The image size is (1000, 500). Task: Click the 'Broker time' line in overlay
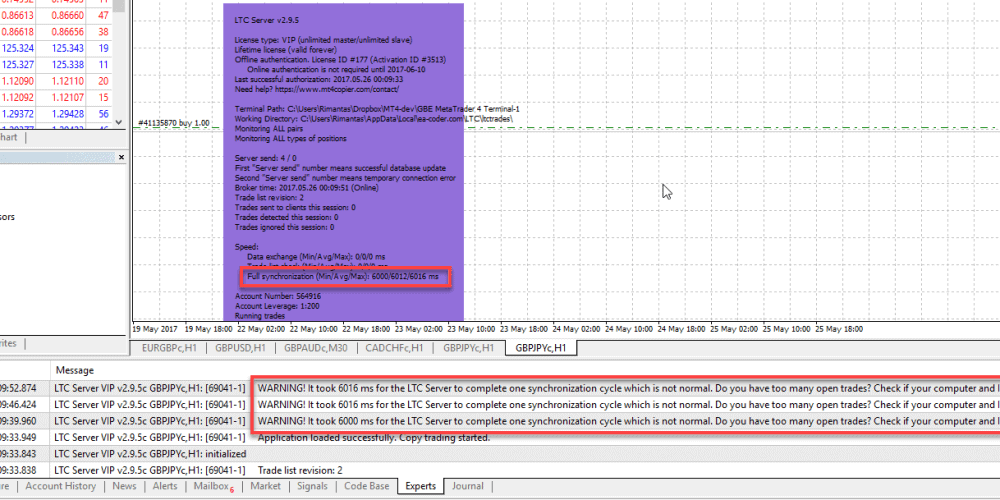coord(306,188)
